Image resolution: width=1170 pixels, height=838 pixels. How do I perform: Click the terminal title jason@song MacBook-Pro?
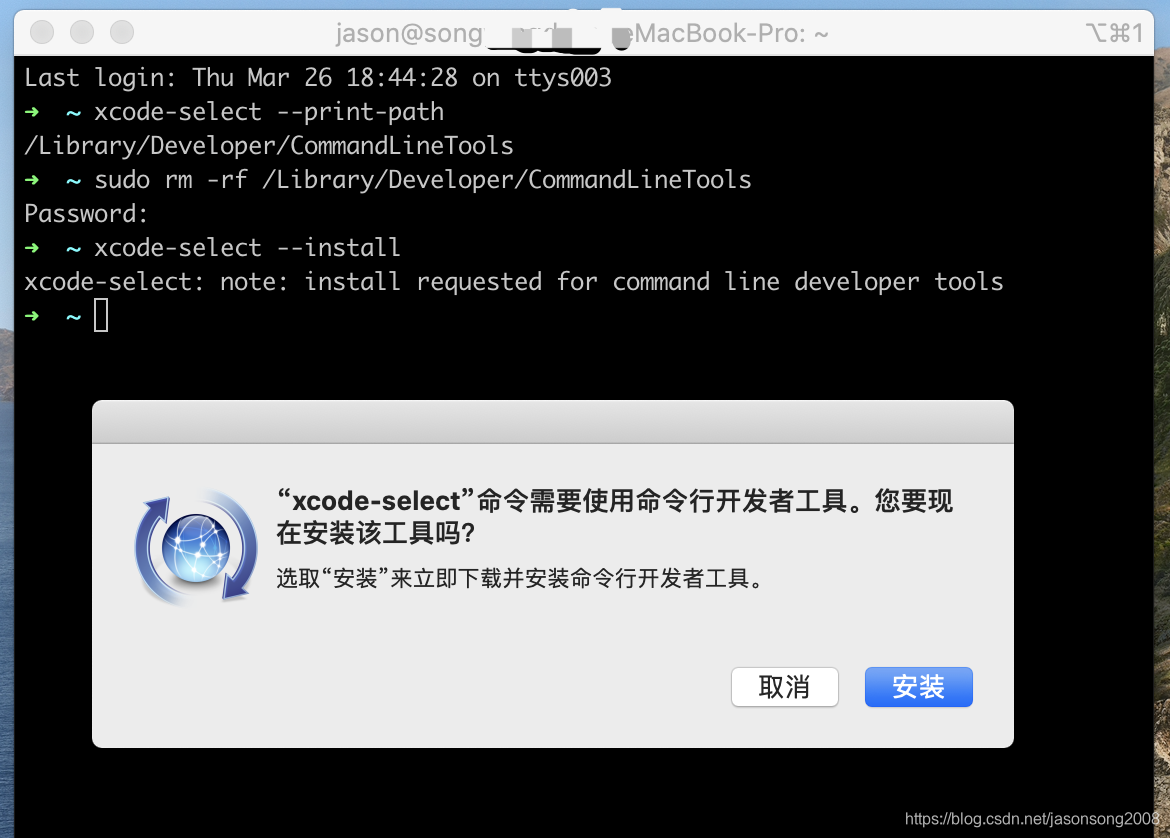pyautogui.click(x=582, y=34)
